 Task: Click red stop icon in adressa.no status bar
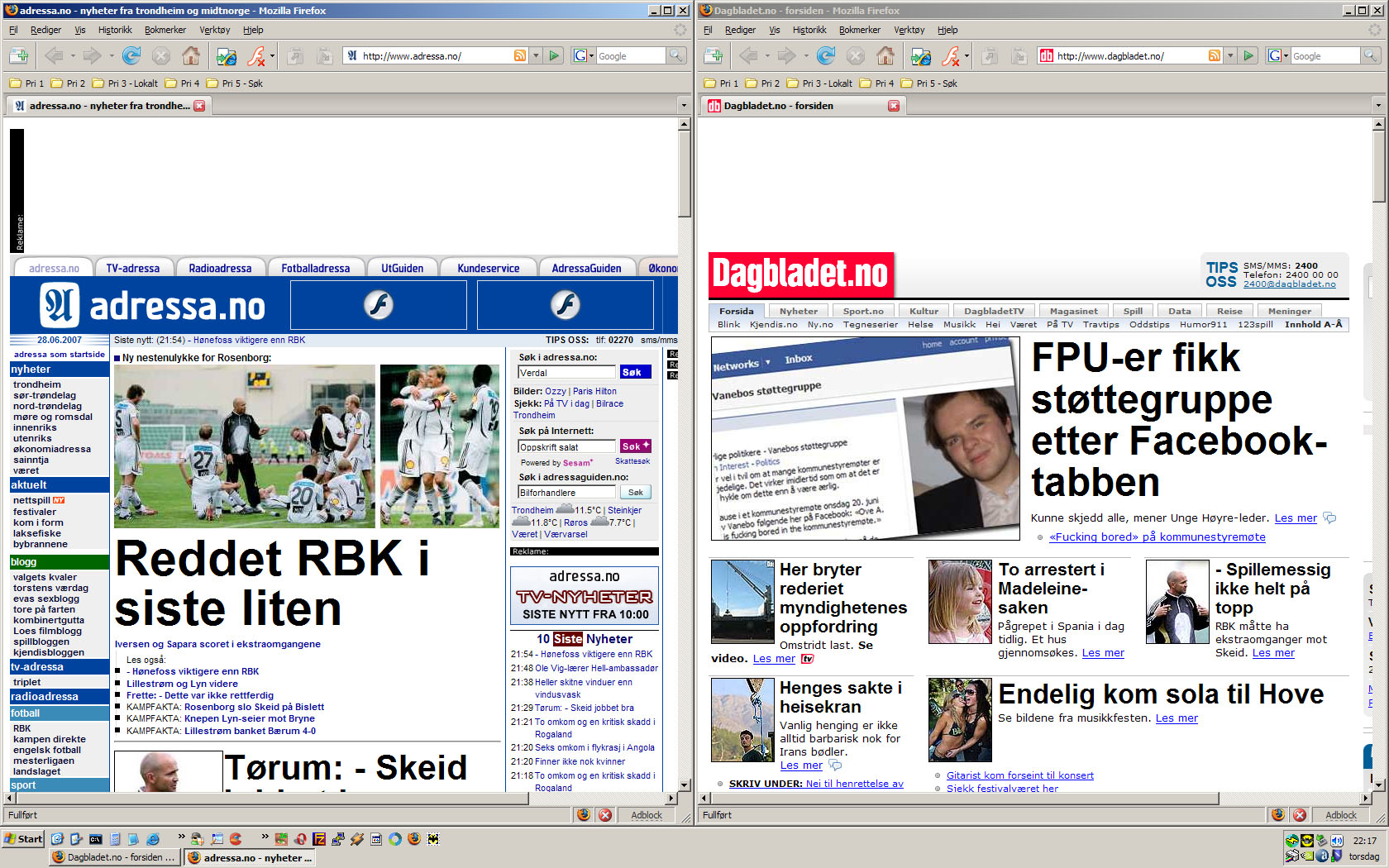[x=605, y=815]
